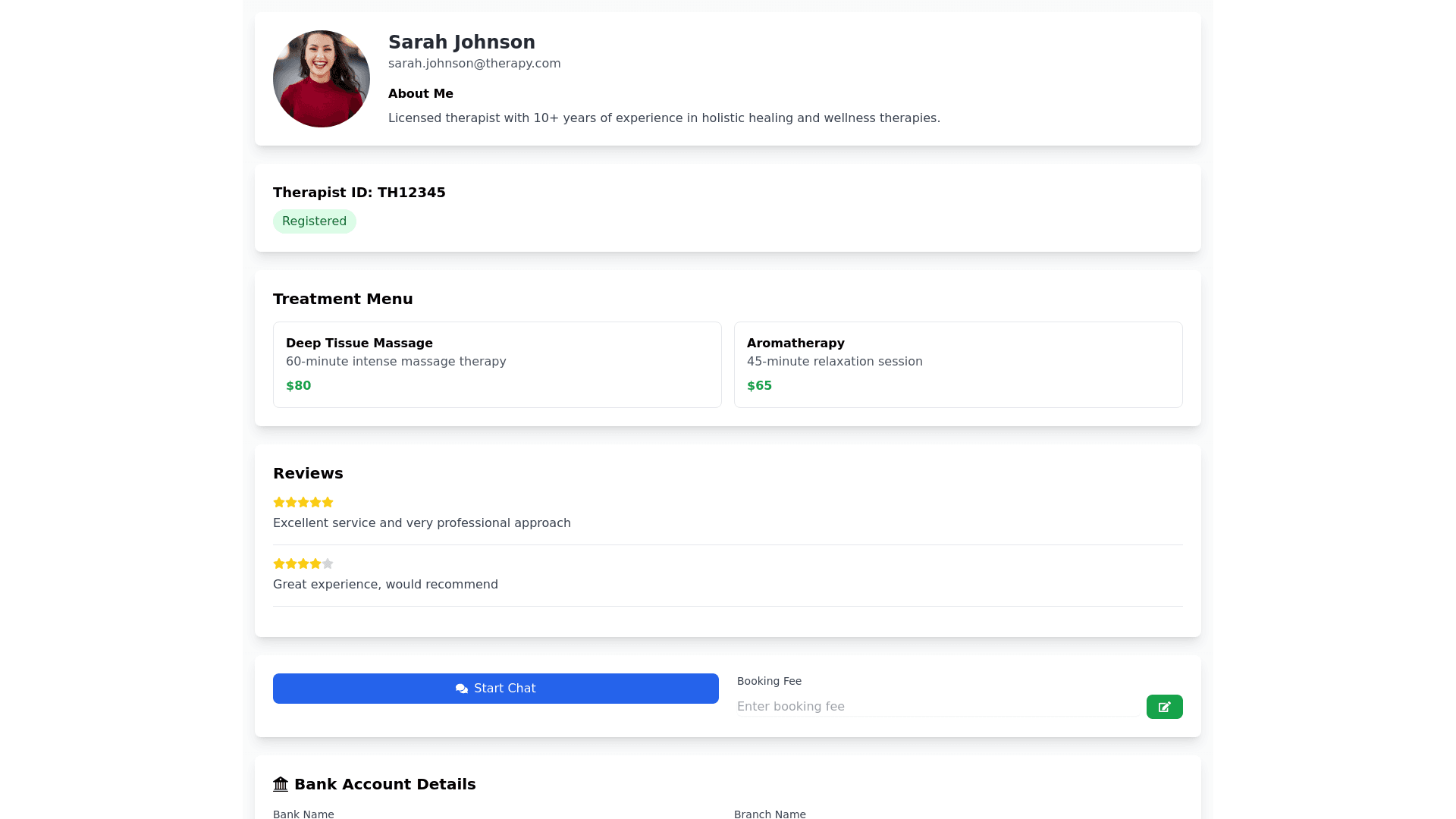Image resolution: width=1456 pixels, height=819 pixels.
Task: Click the Registered status badge
Action: [314, 221]
